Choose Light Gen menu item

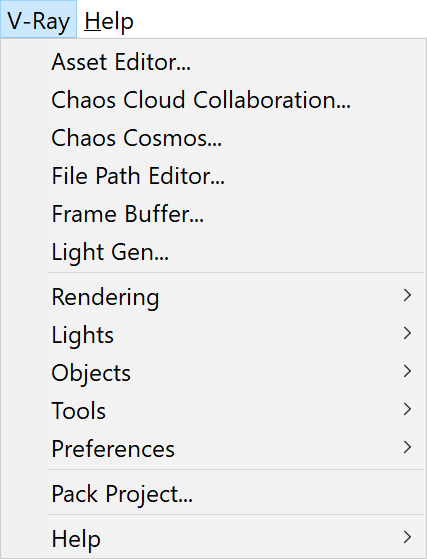point(236,252)
